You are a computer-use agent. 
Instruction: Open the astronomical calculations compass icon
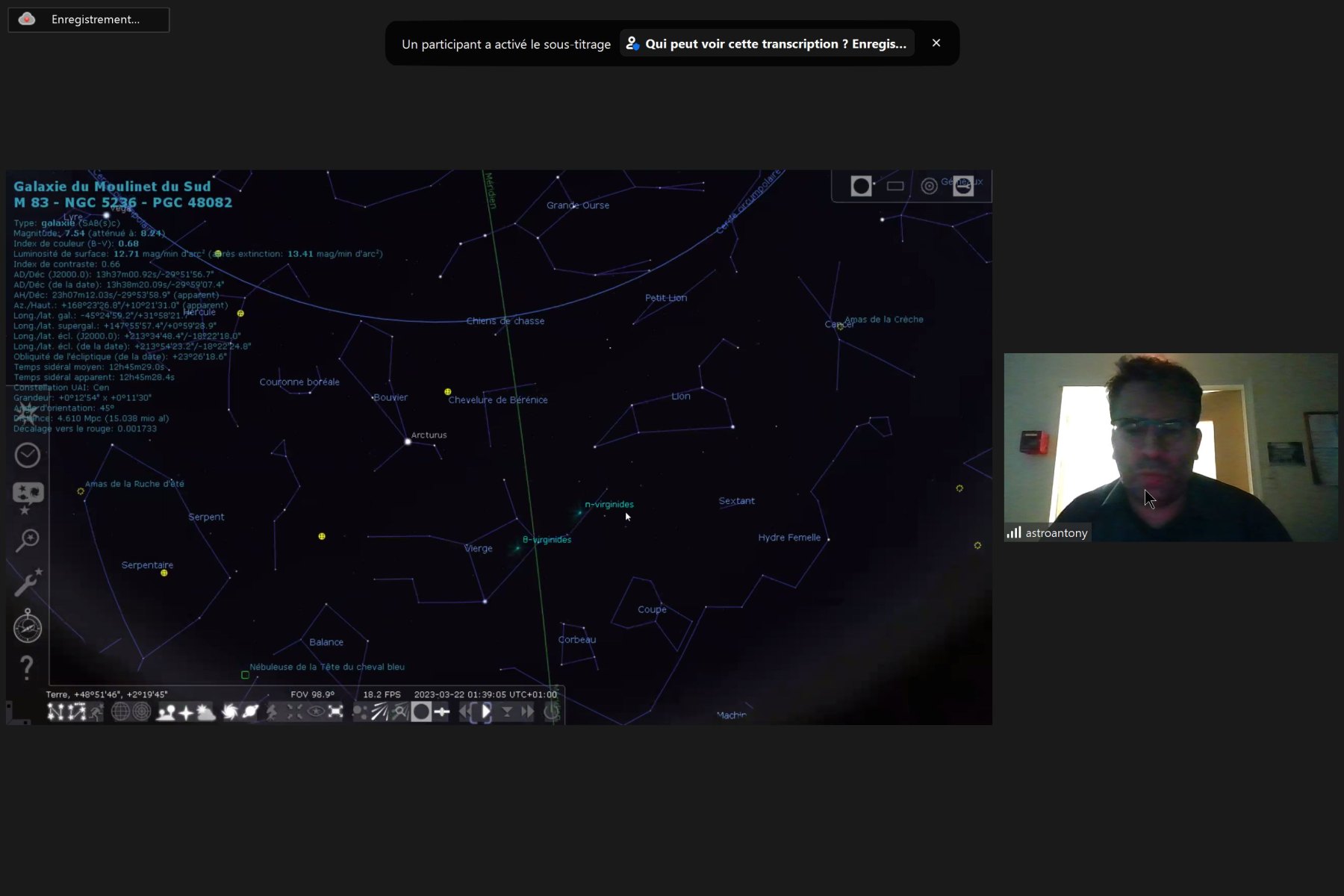[28, 626]
